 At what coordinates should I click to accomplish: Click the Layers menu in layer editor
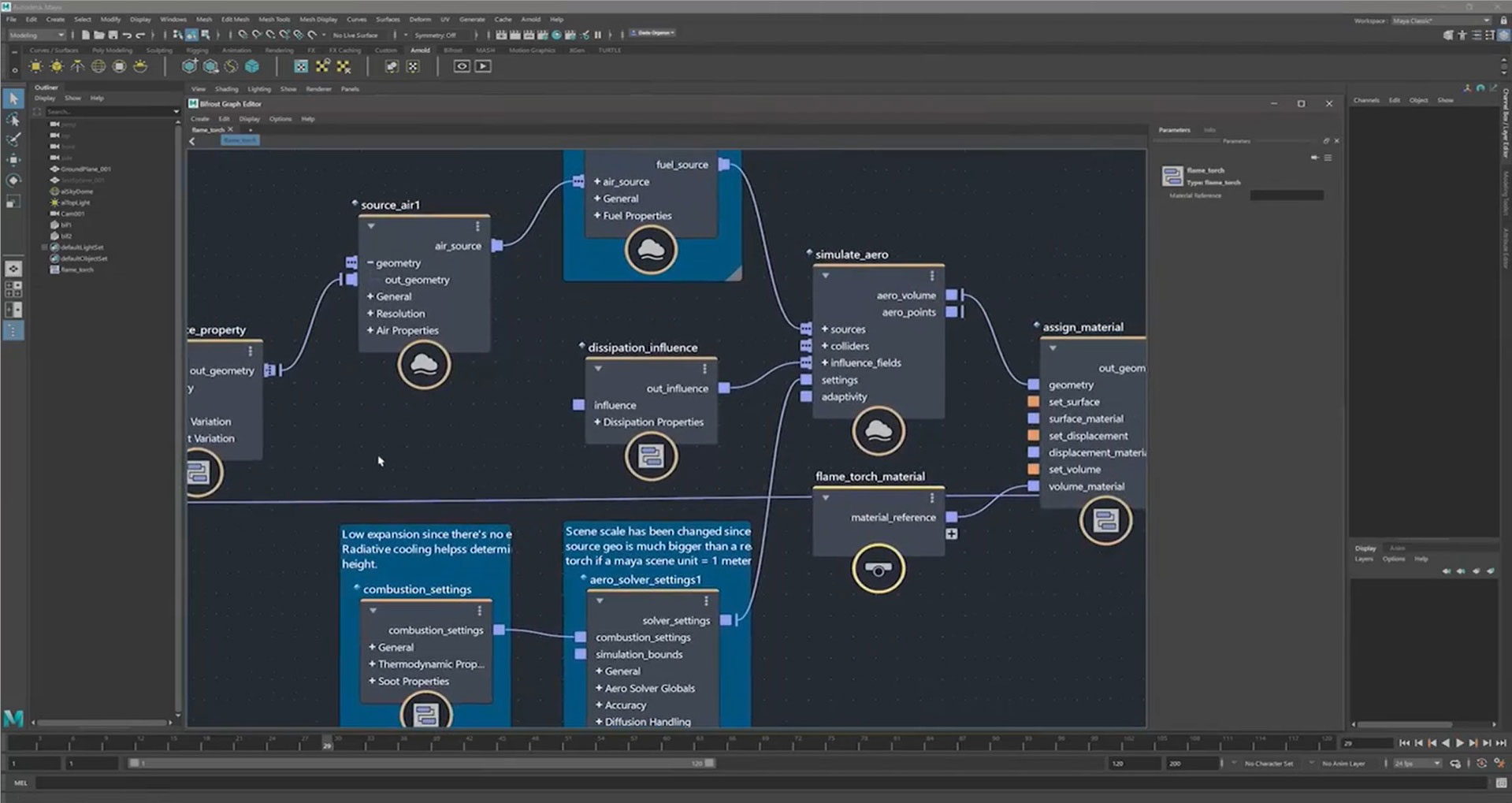(x=1363, y=559)
